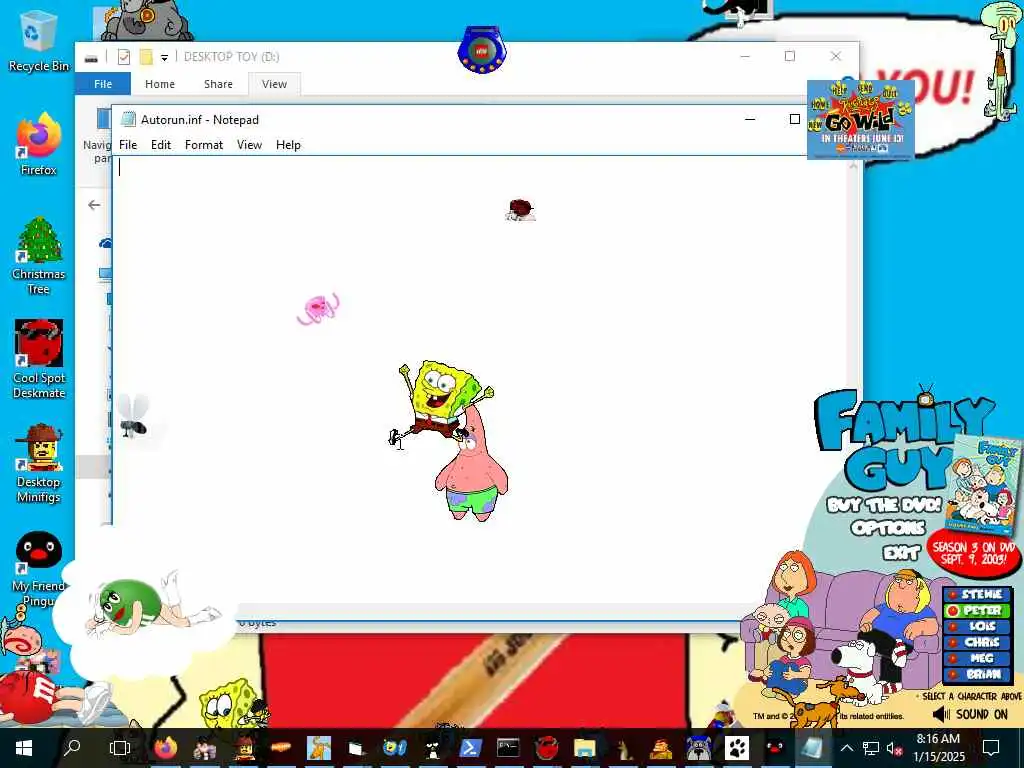Viewport: 1024px width, 768px height.
Task: Click the network tray icon
Action: [x=871, y=748]
